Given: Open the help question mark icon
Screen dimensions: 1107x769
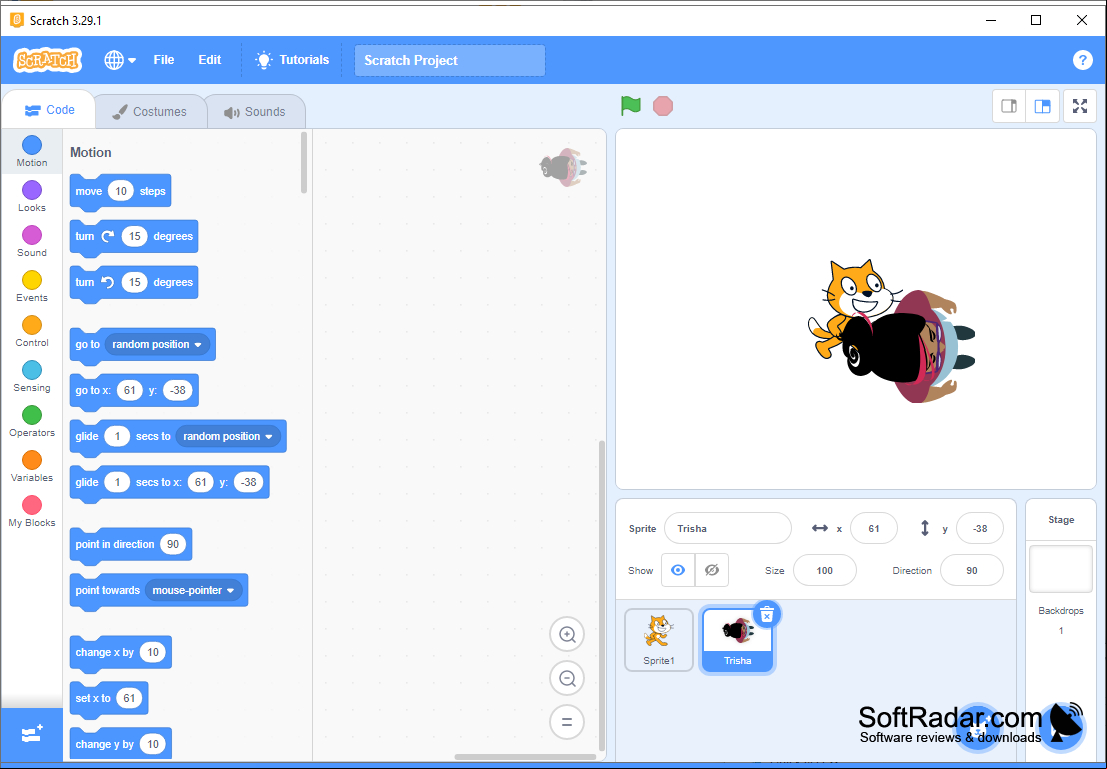Looking at the screenshot, I should tap(1082, 60).
